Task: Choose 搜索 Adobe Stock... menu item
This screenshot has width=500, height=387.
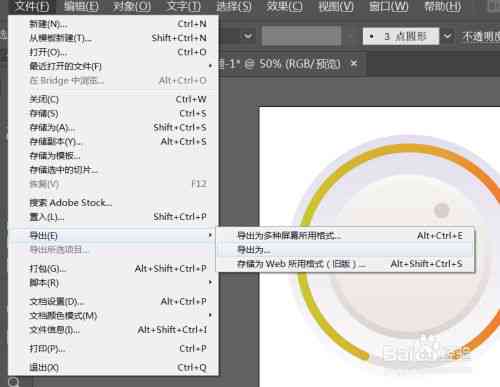Action: point(113,203)
